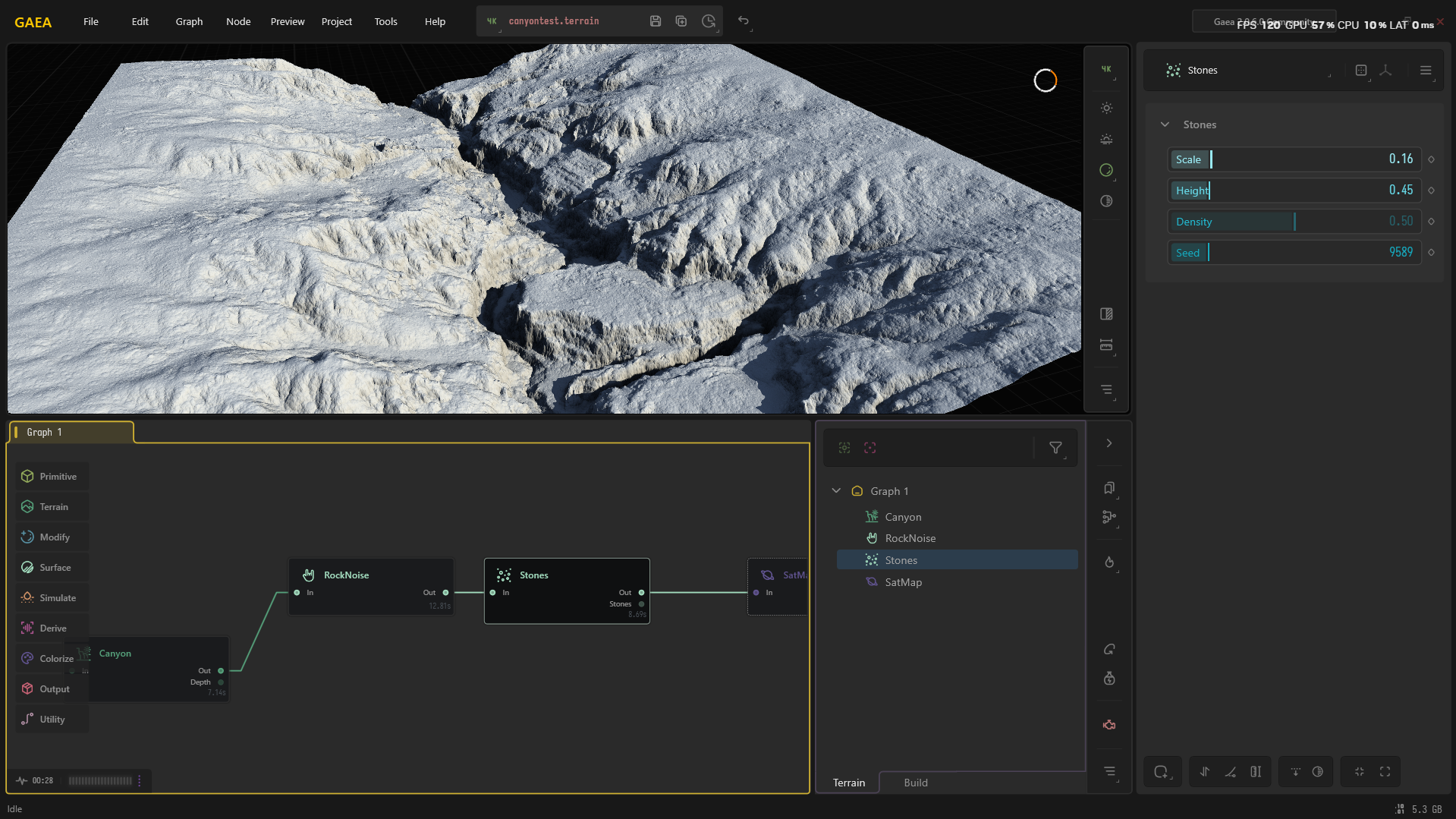Collapse the Stones properties section

click(x=1165, y=124)
